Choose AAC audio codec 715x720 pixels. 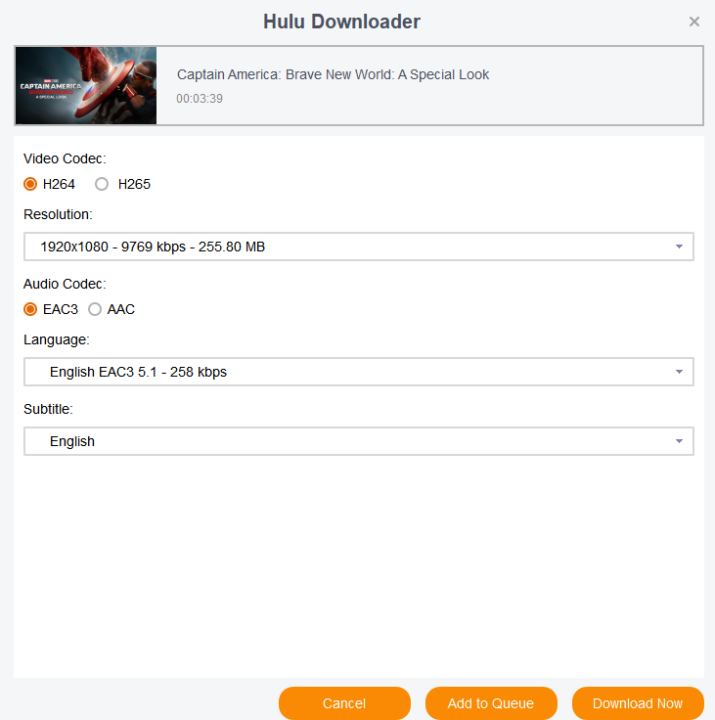tap(95, 309)
